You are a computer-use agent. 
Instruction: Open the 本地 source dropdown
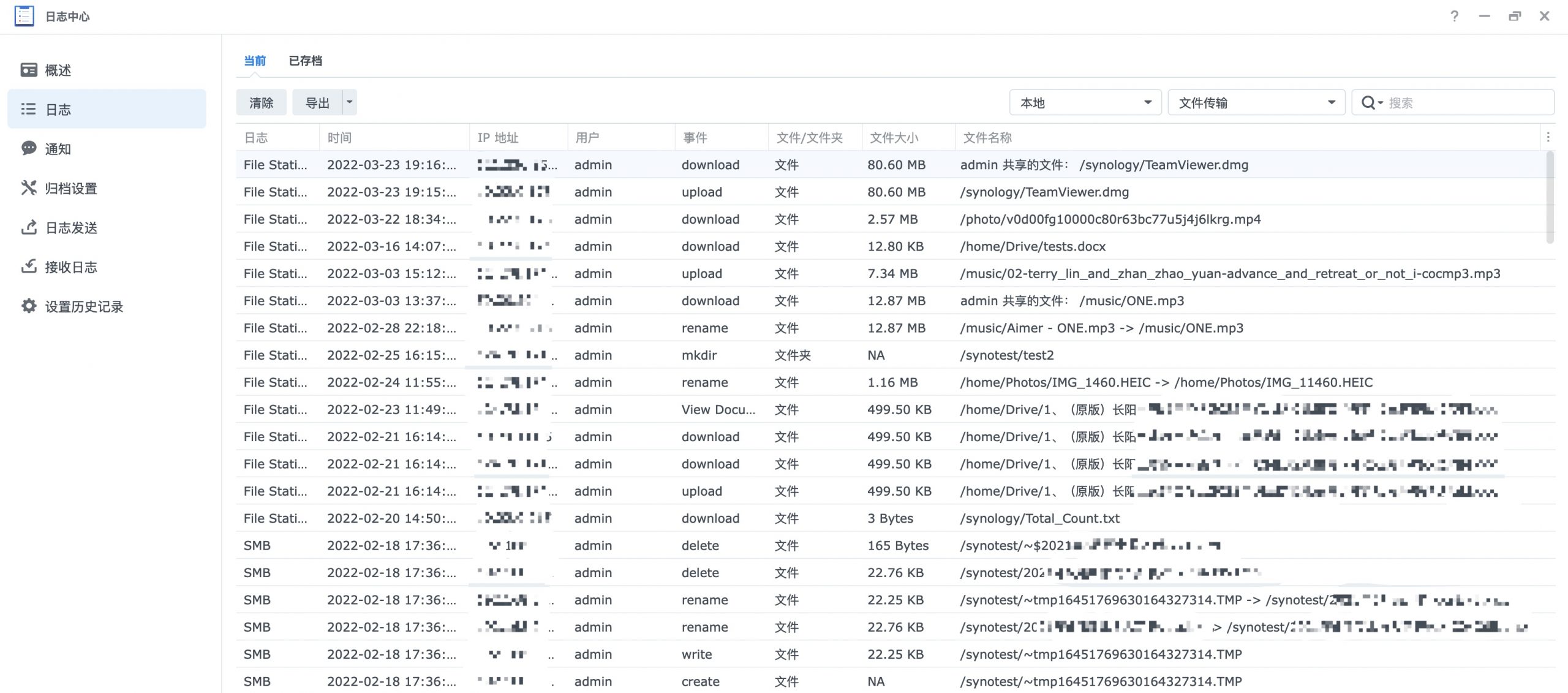click(x=1085, y=102)
